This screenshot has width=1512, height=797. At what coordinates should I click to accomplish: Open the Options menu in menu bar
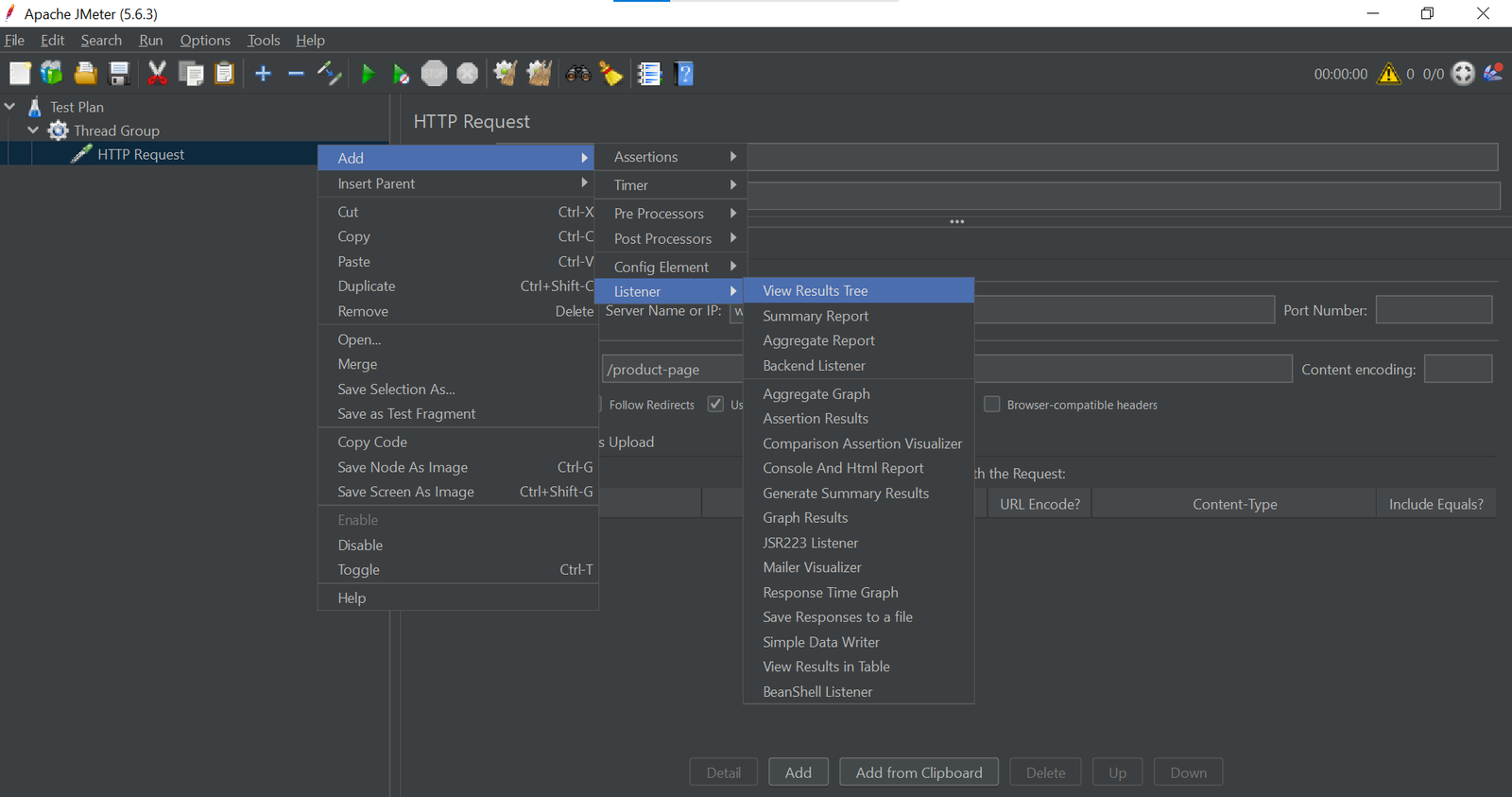click(205, 41)
